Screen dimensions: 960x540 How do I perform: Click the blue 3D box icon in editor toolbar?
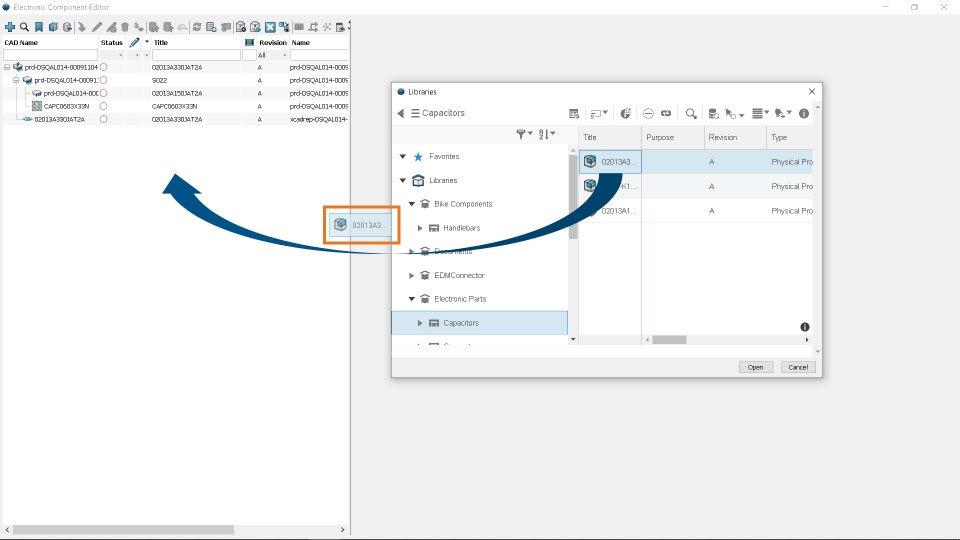point(53,27)
